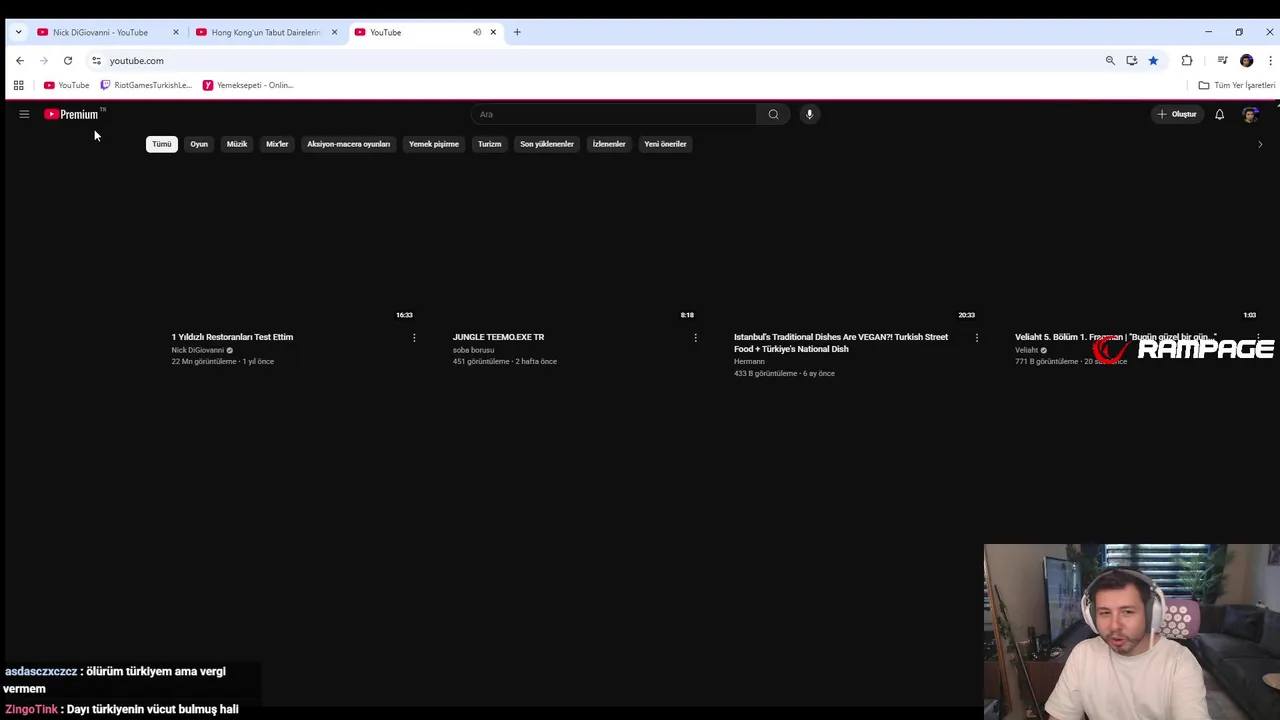
Task: Open options for Istanbul's Traditional Dishes video
Action: tap(977, 338)
